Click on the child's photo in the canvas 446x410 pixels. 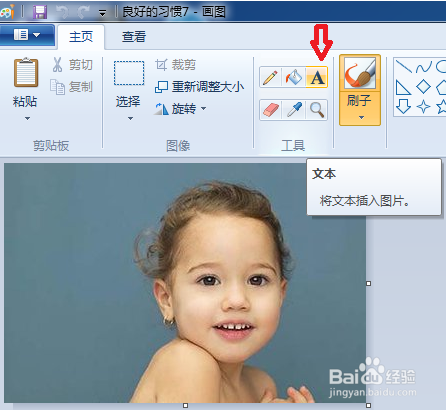click(185, 283)
